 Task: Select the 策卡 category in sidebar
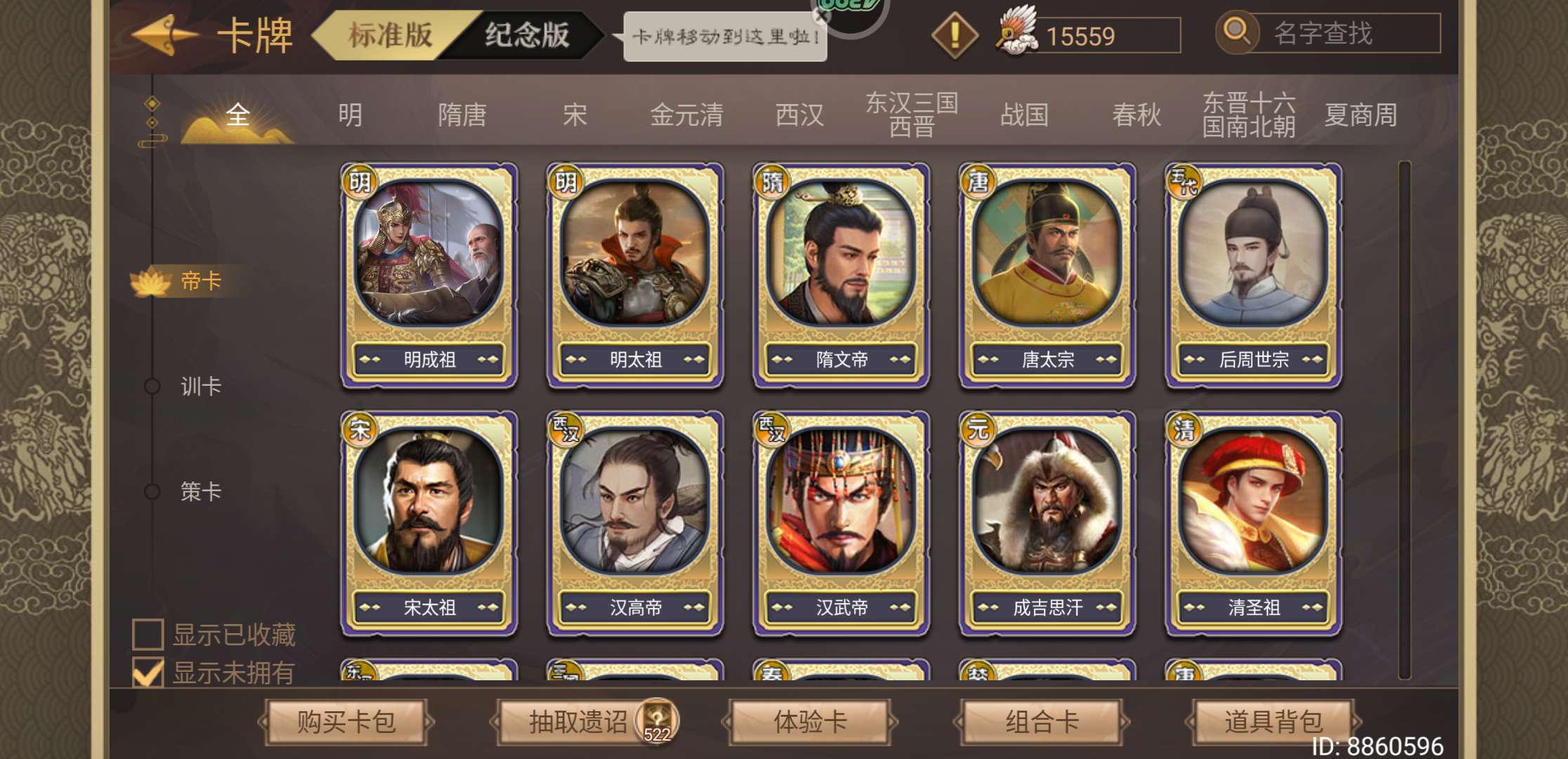[x=201, y=491]
